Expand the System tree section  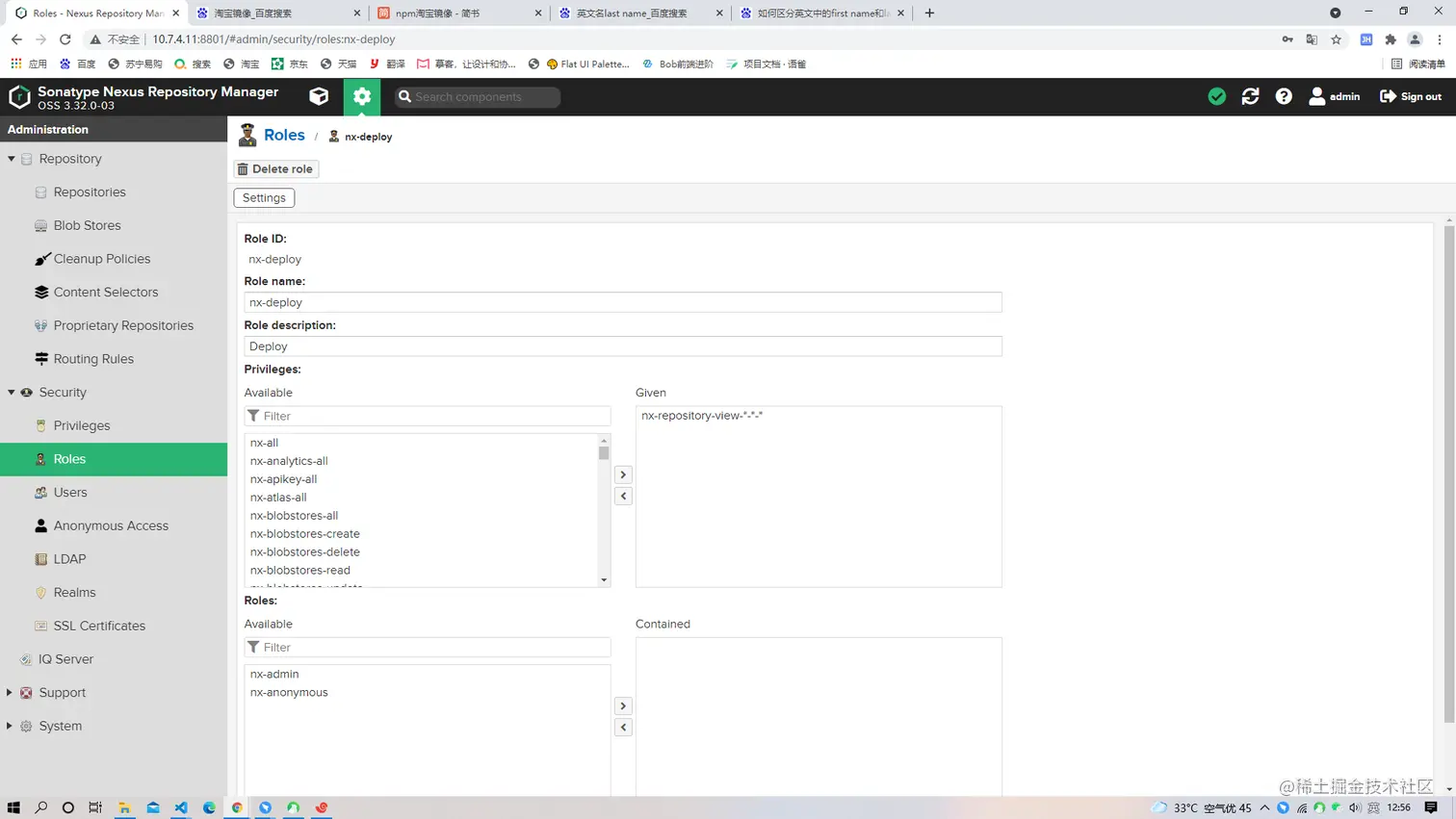pos(10,726)
